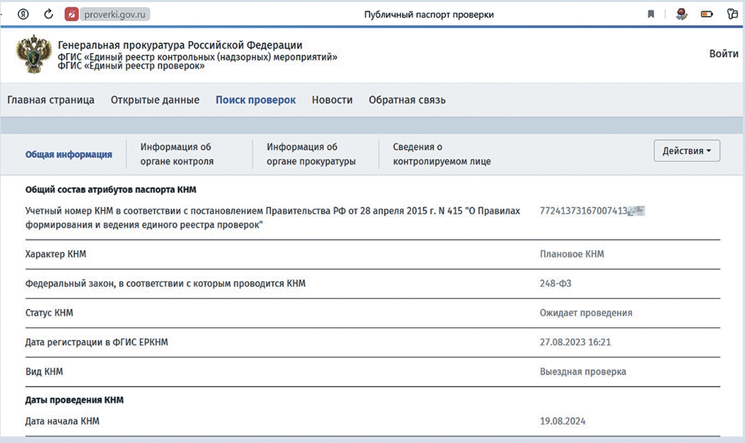The image size is (745, 443).
Task: Navigate to Обратная связь
Action: (x=407, y=100)
